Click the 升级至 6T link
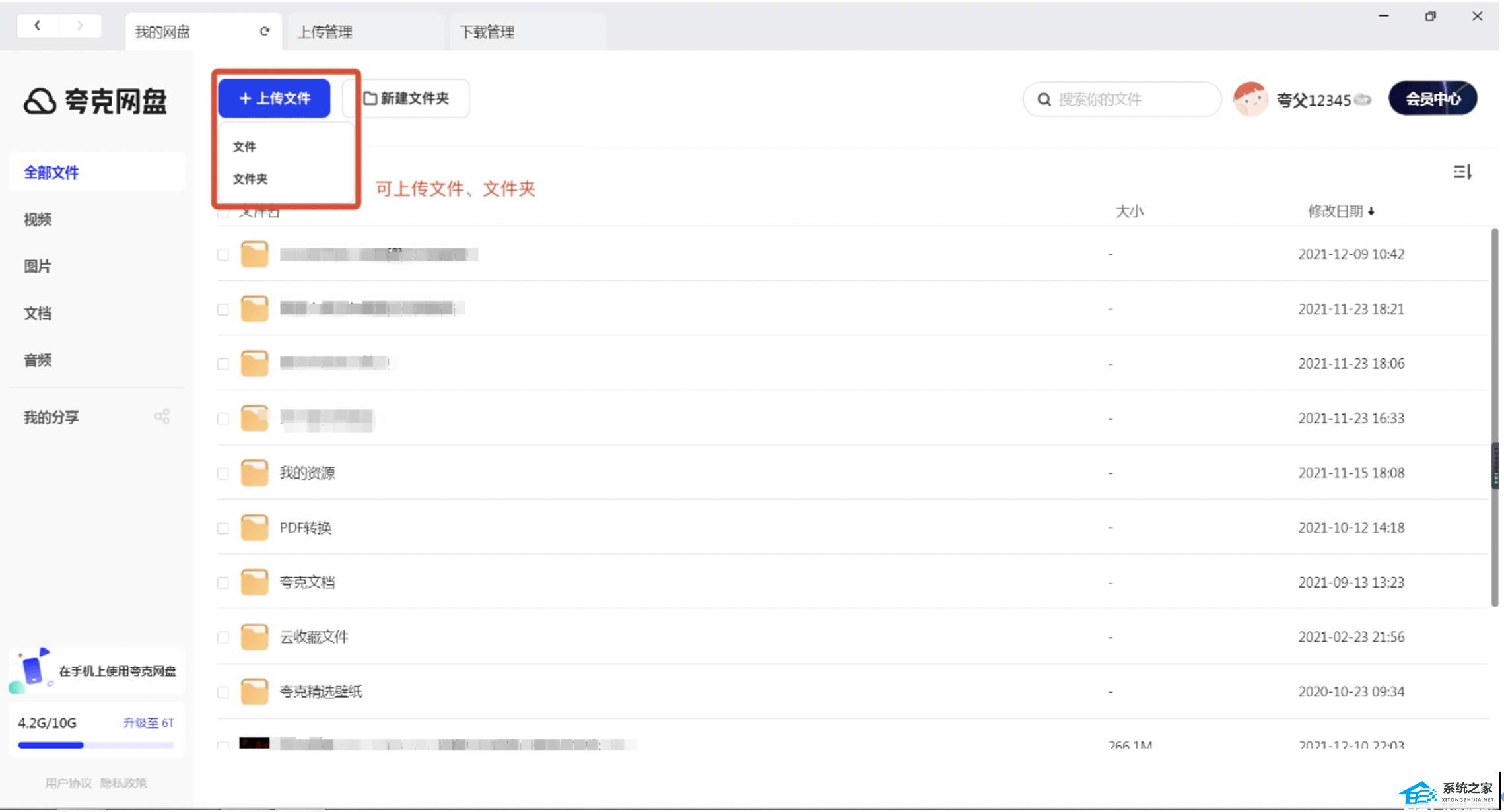 pos(149,723)
